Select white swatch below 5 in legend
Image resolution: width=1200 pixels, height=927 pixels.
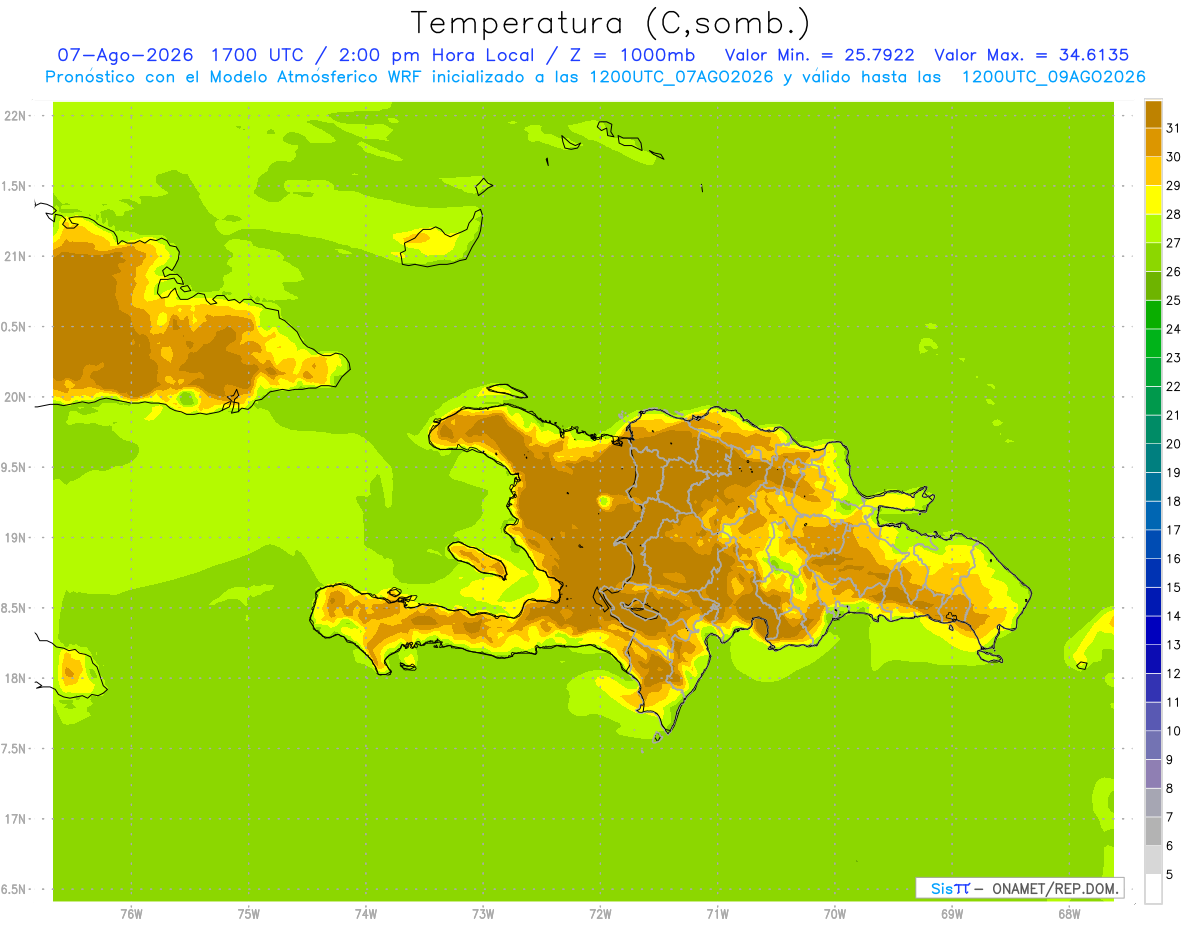(1153, 888)
